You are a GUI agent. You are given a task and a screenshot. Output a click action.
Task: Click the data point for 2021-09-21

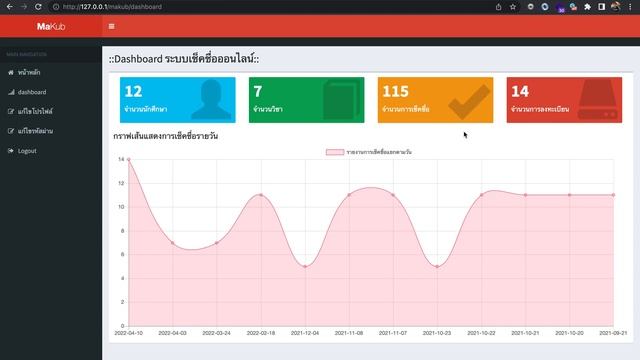(x=613, y=195)
